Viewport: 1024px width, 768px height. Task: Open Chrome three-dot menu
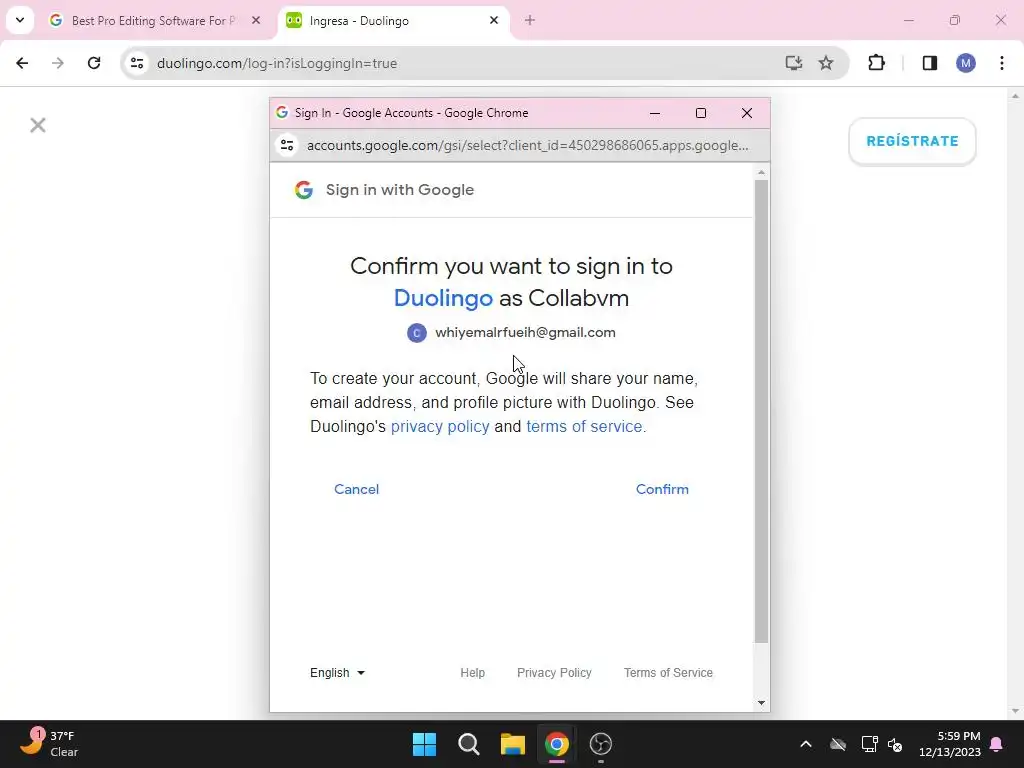pos(1002,63)
